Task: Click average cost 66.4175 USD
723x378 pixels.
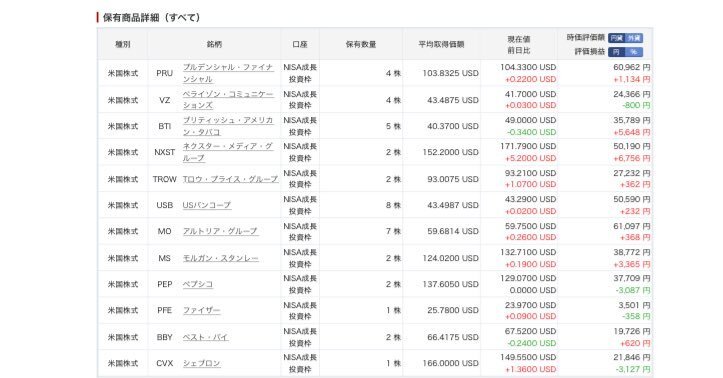Action: pyautogui.click(x=452, y=337)
